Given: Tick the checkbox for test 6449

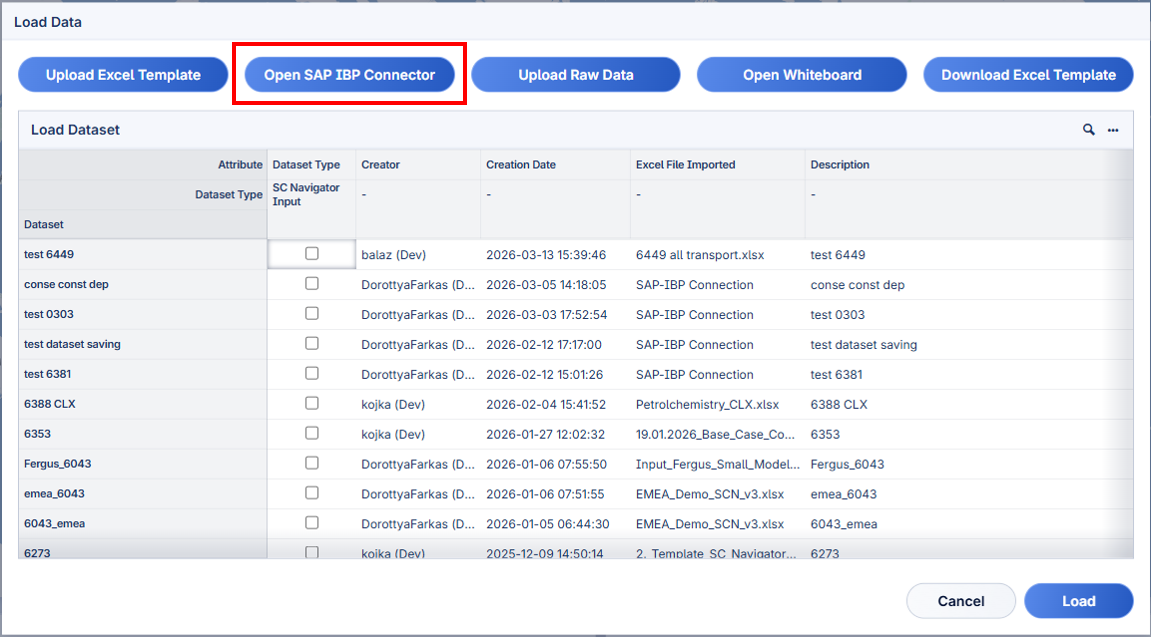Looking at the screenshot, I should coord(312,254).
